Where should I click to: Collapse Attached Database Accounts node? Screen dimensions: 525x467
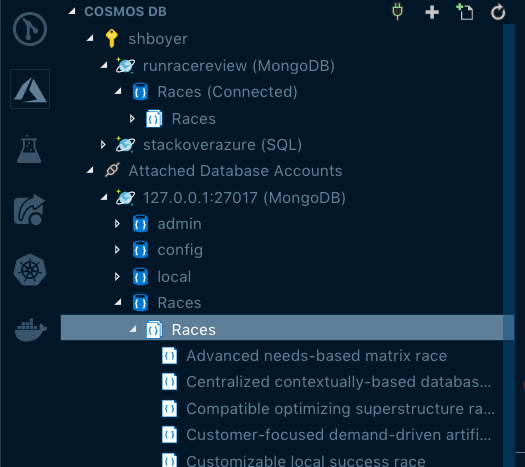90,171
